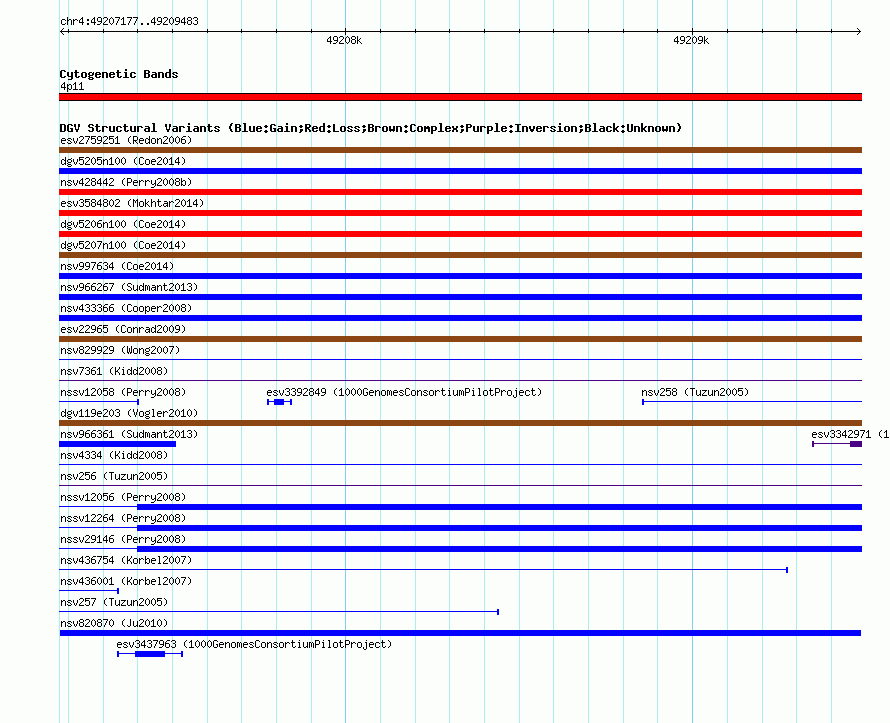Image resolution: width=890 pixels, height=723 pixels.
Task: Select nsv7361 (Kidd2008) label
Action: click(x=114, y=371)
